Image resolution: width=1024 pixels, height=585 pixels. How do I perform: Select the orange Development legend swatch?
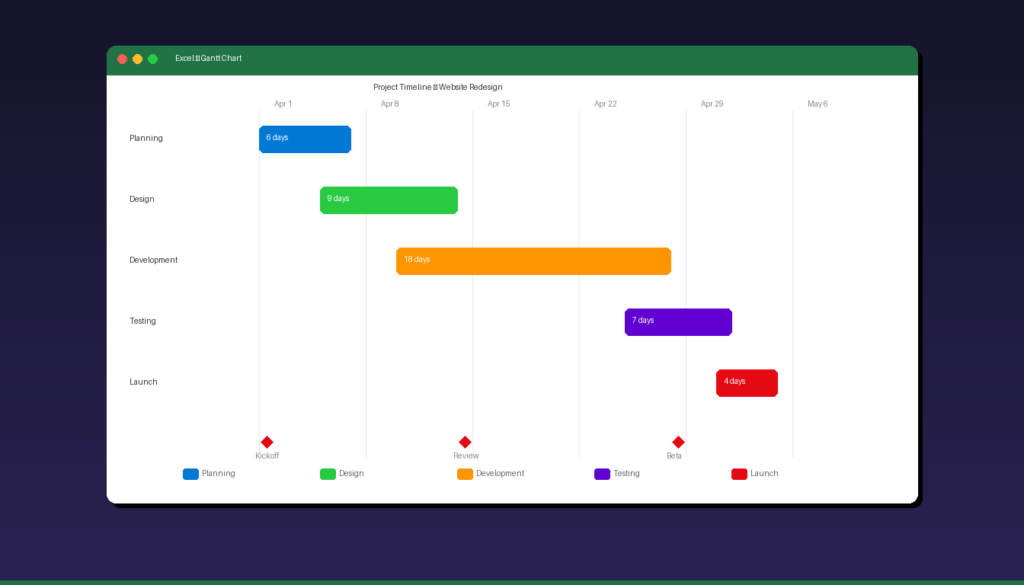point(465,473)
